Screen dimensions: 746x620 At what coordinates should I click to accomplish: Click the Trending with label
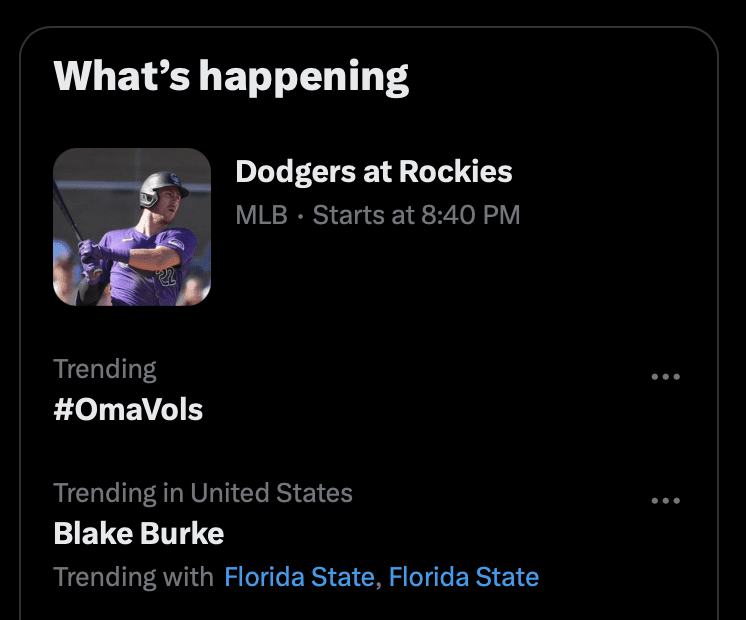pos(133,577)
